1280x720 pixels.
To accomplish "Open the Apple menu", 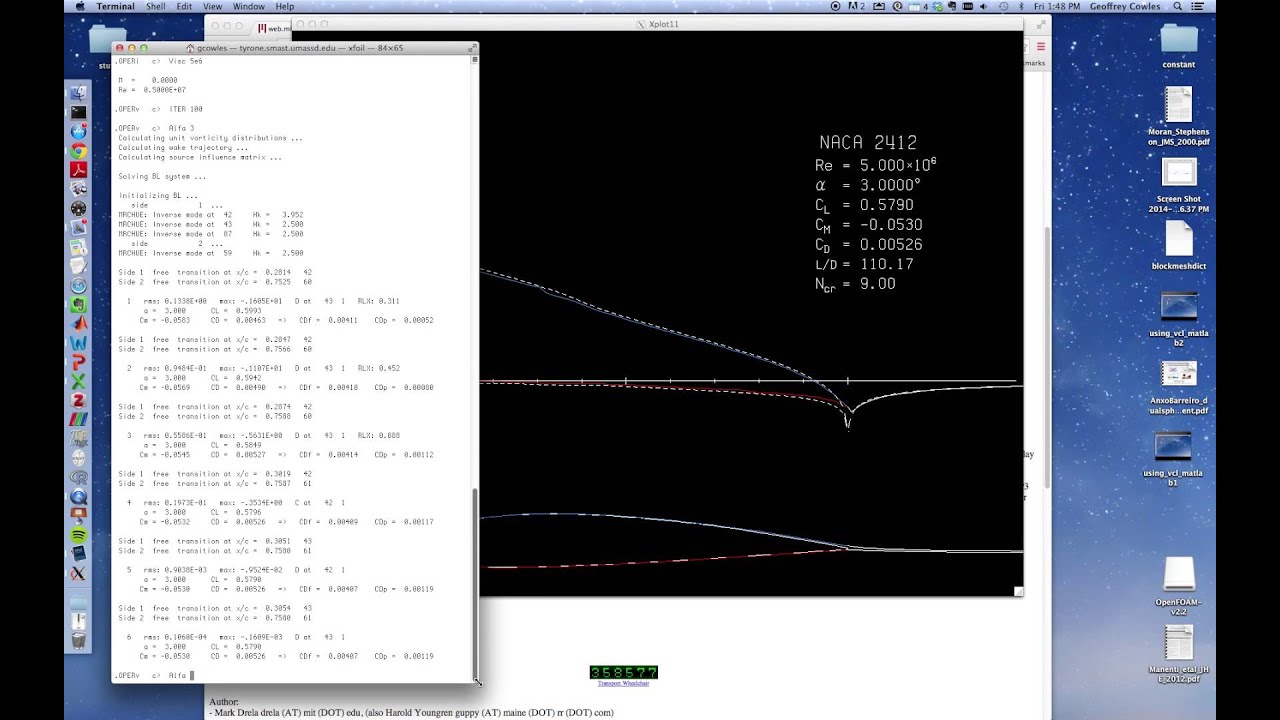I will [x=79, y=6].
